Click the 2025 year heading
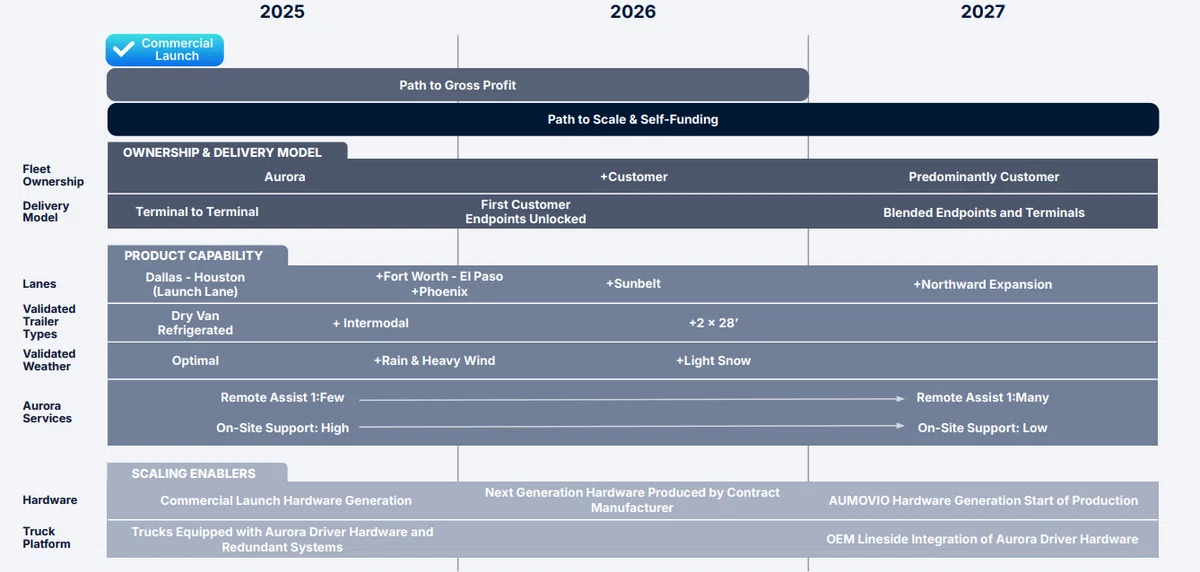The image size is (1200, 572). point(282,12)
